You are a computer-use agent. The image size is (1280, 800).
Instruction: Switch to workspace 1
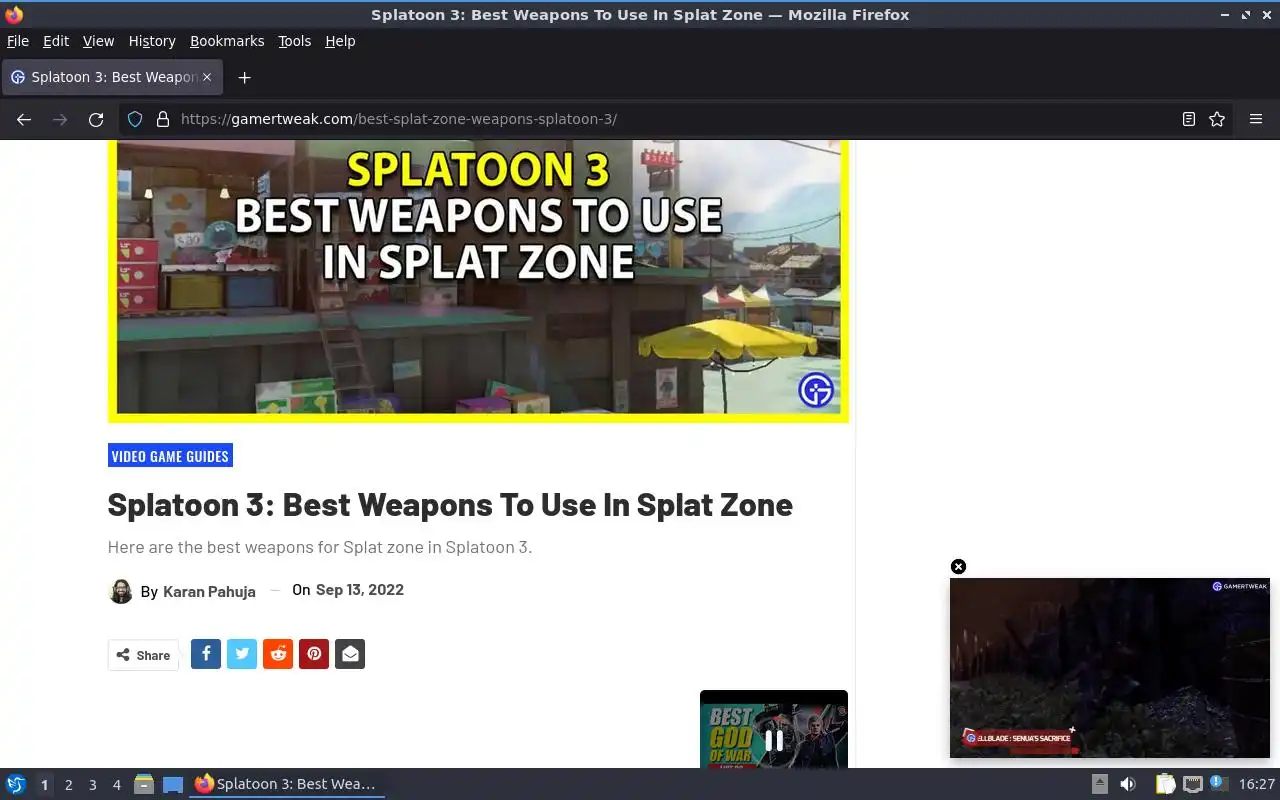(x=44, y=785)
